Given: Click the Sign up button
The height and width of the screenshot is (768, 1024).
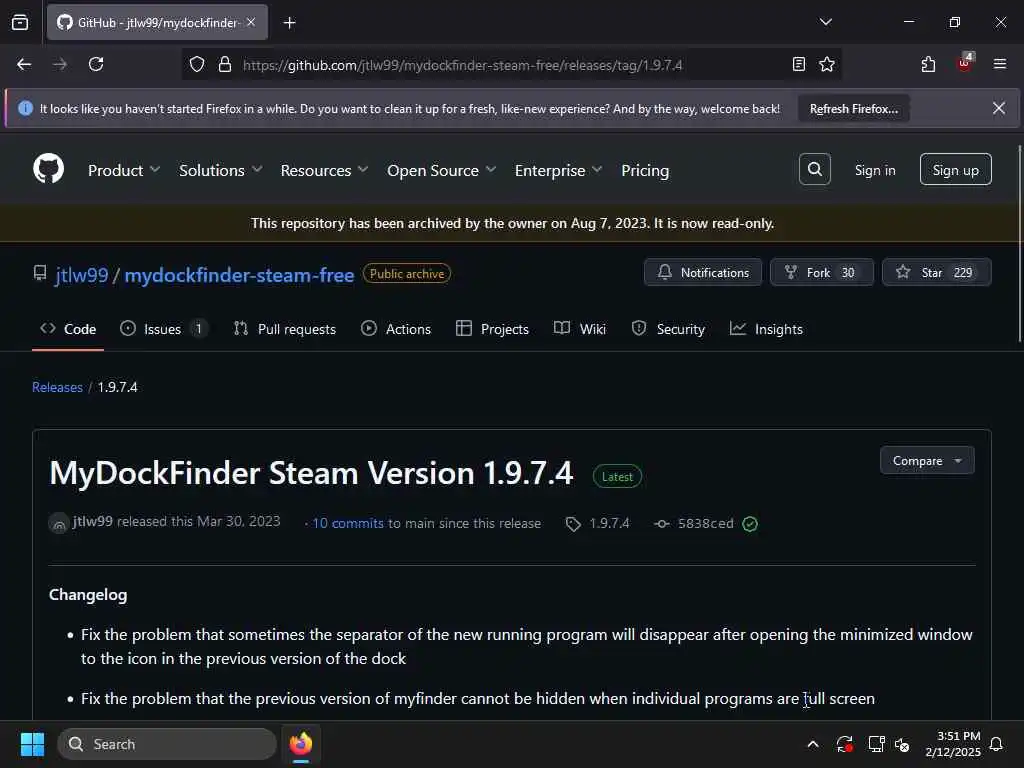Looking at the screenshot, I should [955, 169].
